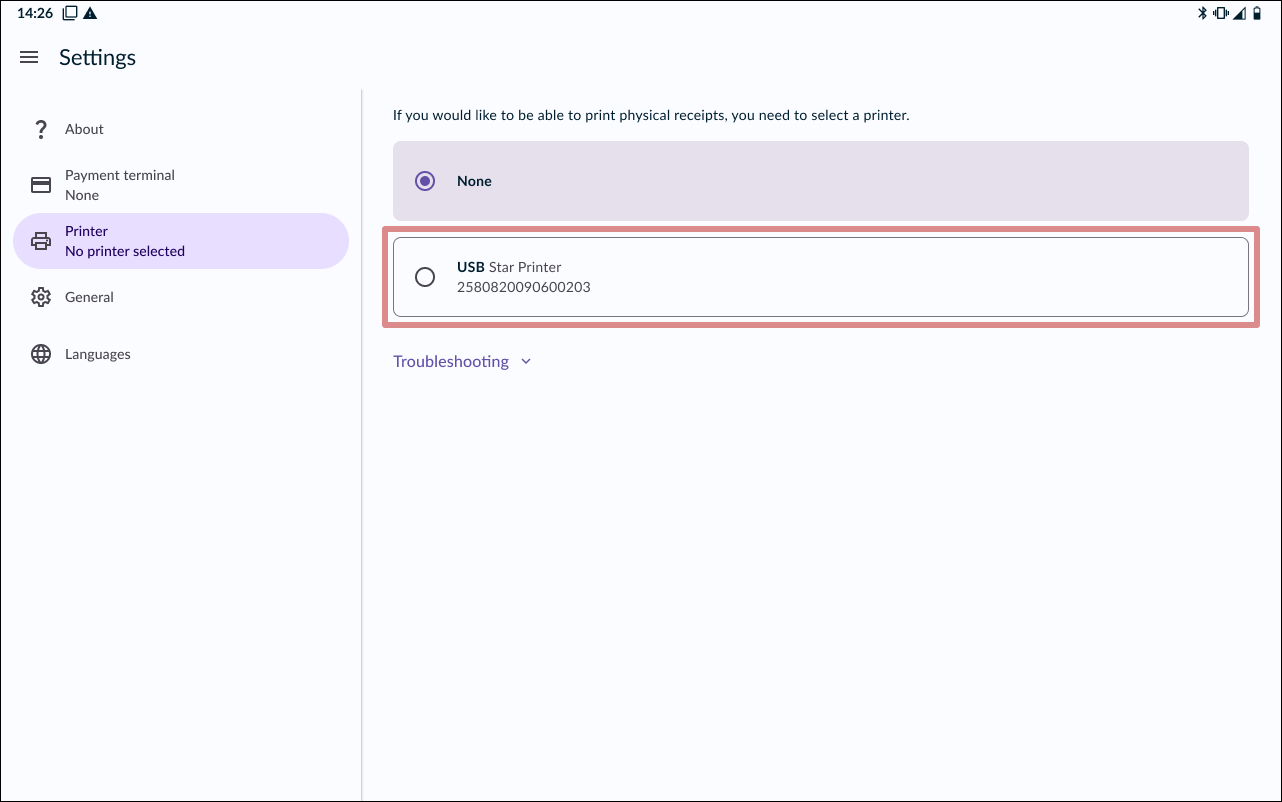The image size is (1282, 802).
Task: Click printer serial 2580820090600203
Action: pos(524,287)
